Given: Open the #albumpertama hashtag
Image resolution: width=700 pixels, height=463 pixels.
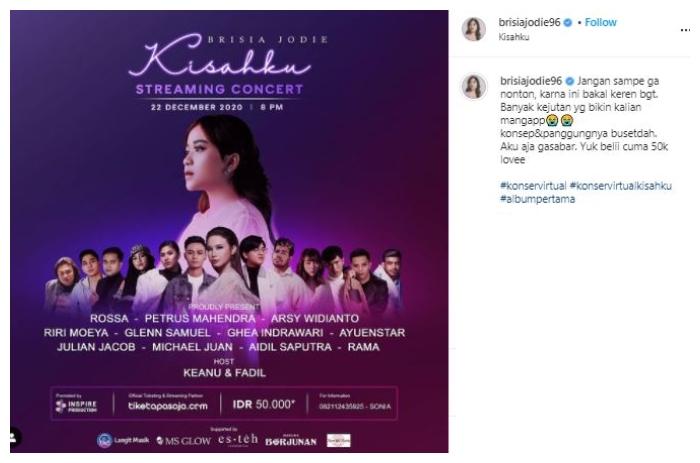Looking at the screenshot, I should tap(537, 199).
